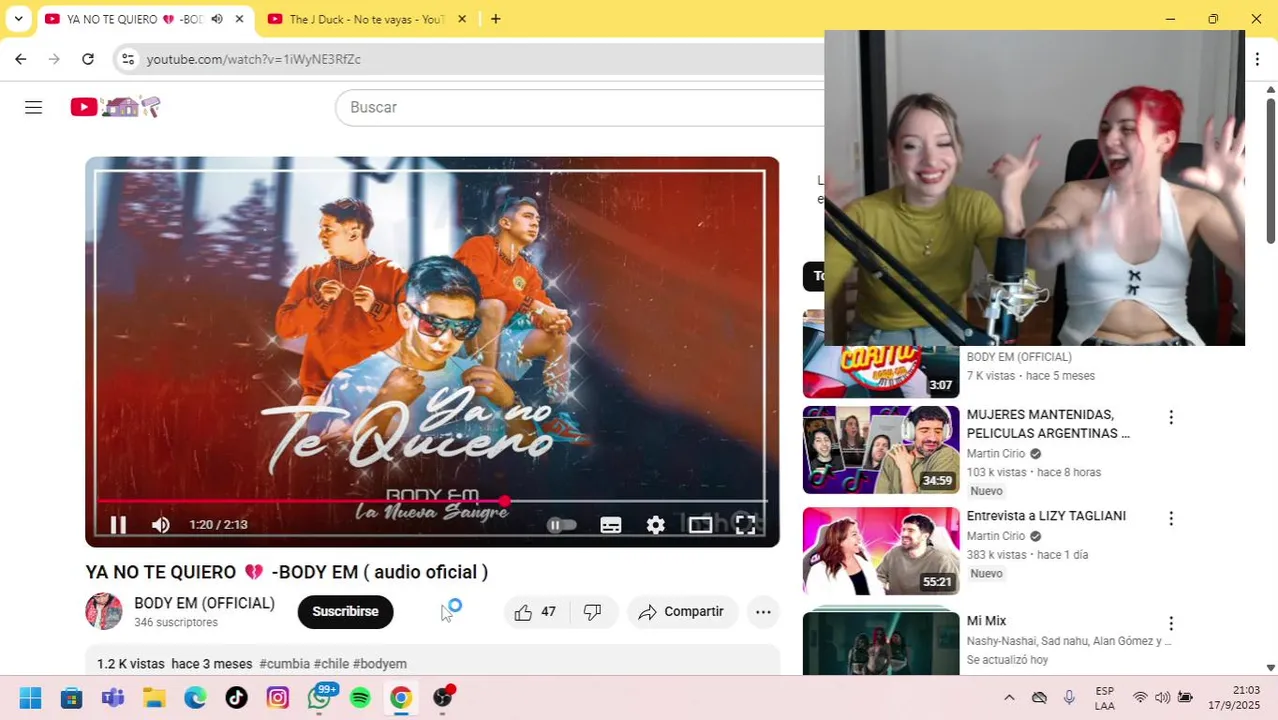Show hidden system tray icons
The height and width of the screenshot is (720, 1278).
[x=1009, y=698]
